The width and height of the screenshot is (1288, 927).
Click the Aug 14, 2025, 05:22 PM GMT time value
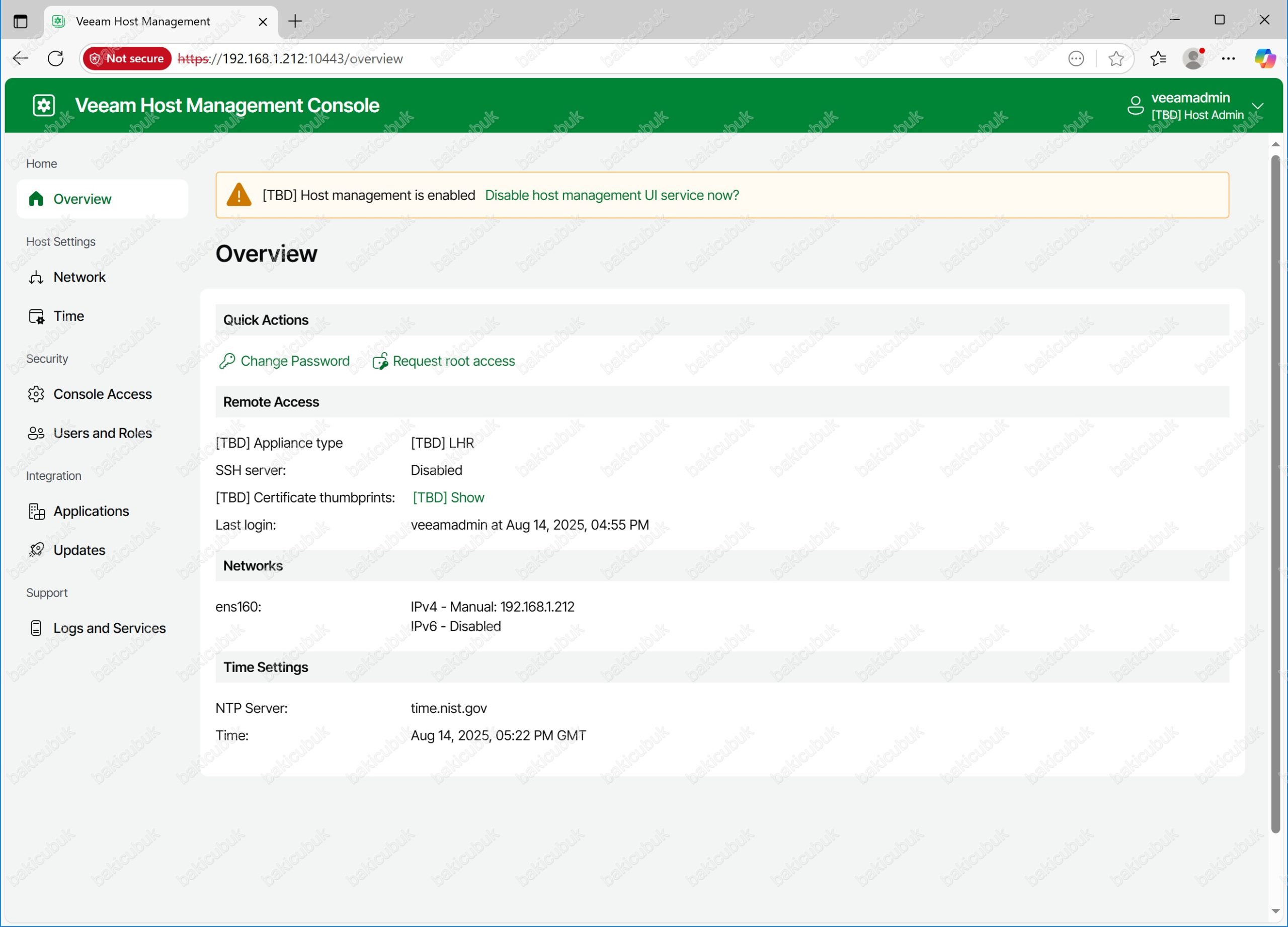[498, 736]
